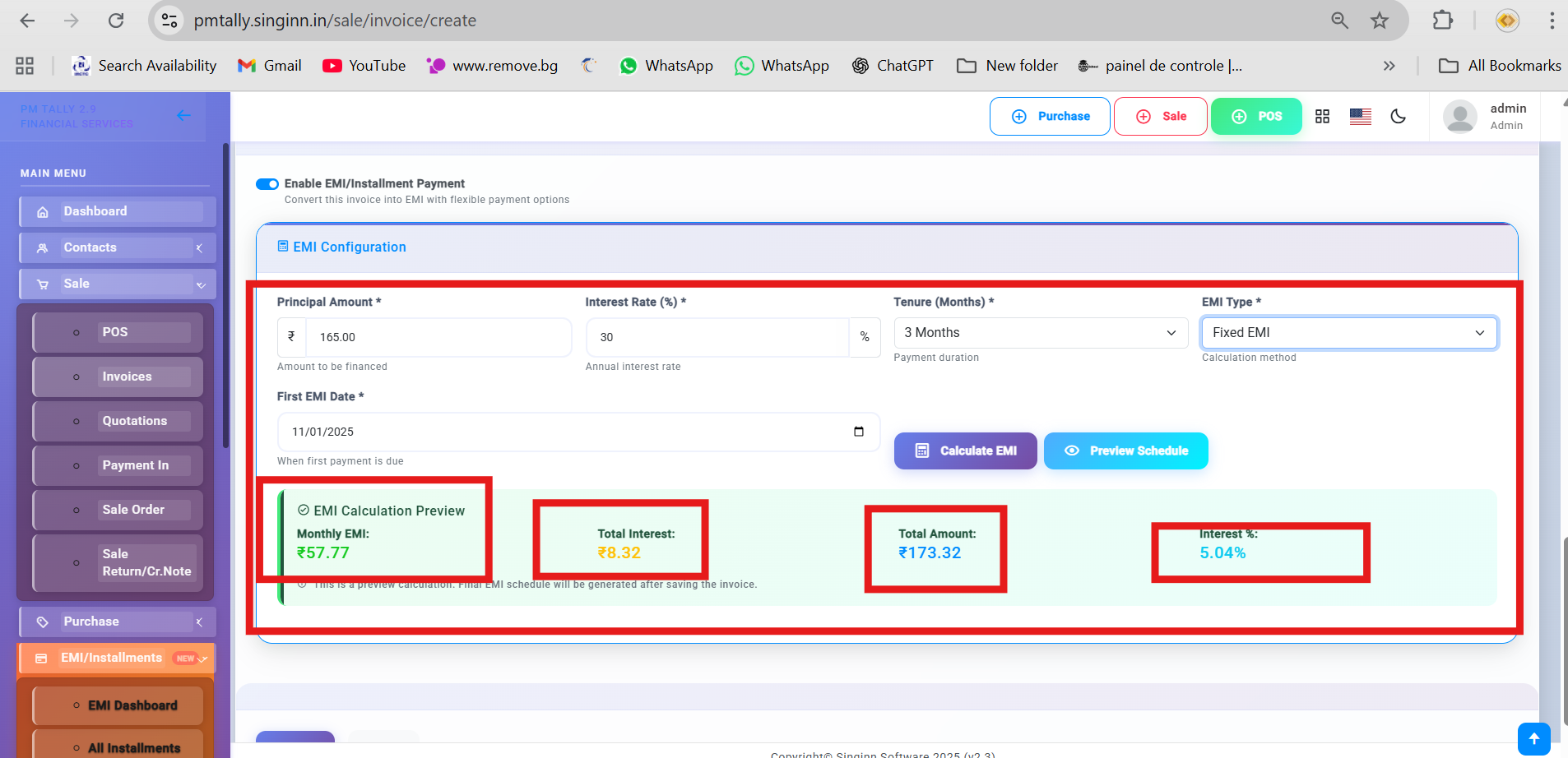1568x758 pixels.
Task: Click the dark mode moon icon
Action: (x=1398, y=117)
